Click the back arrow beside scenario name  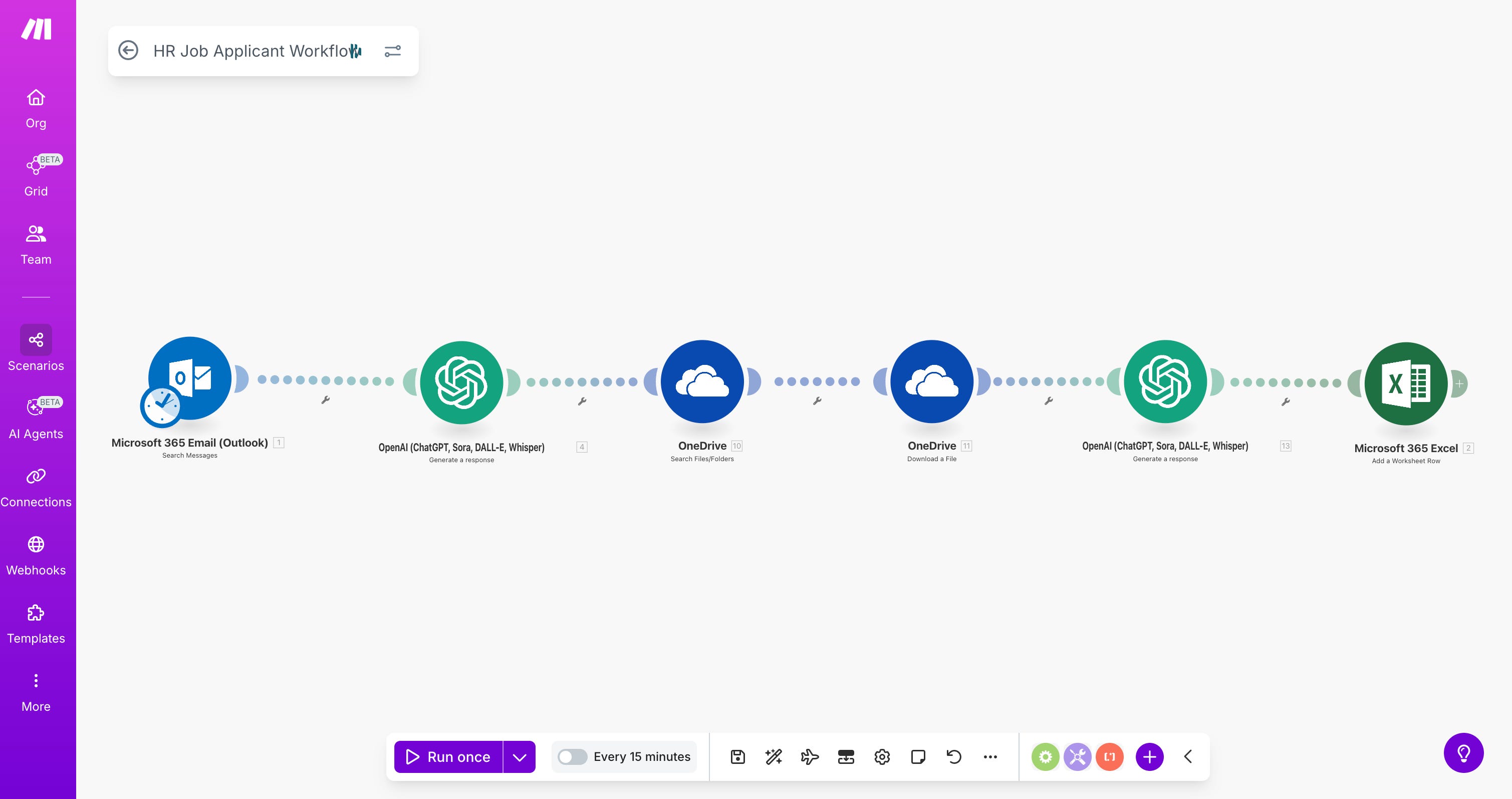click(129, 51)
